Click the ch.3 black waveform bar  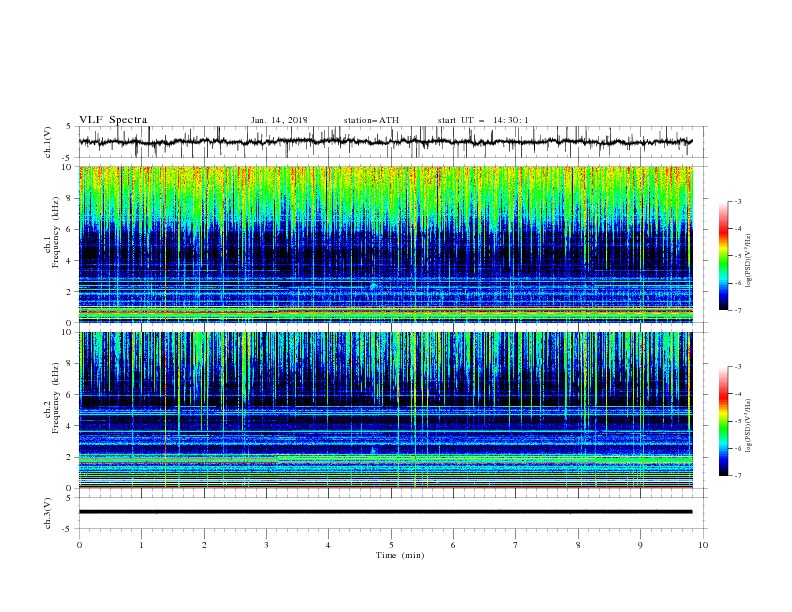(385, 512)
